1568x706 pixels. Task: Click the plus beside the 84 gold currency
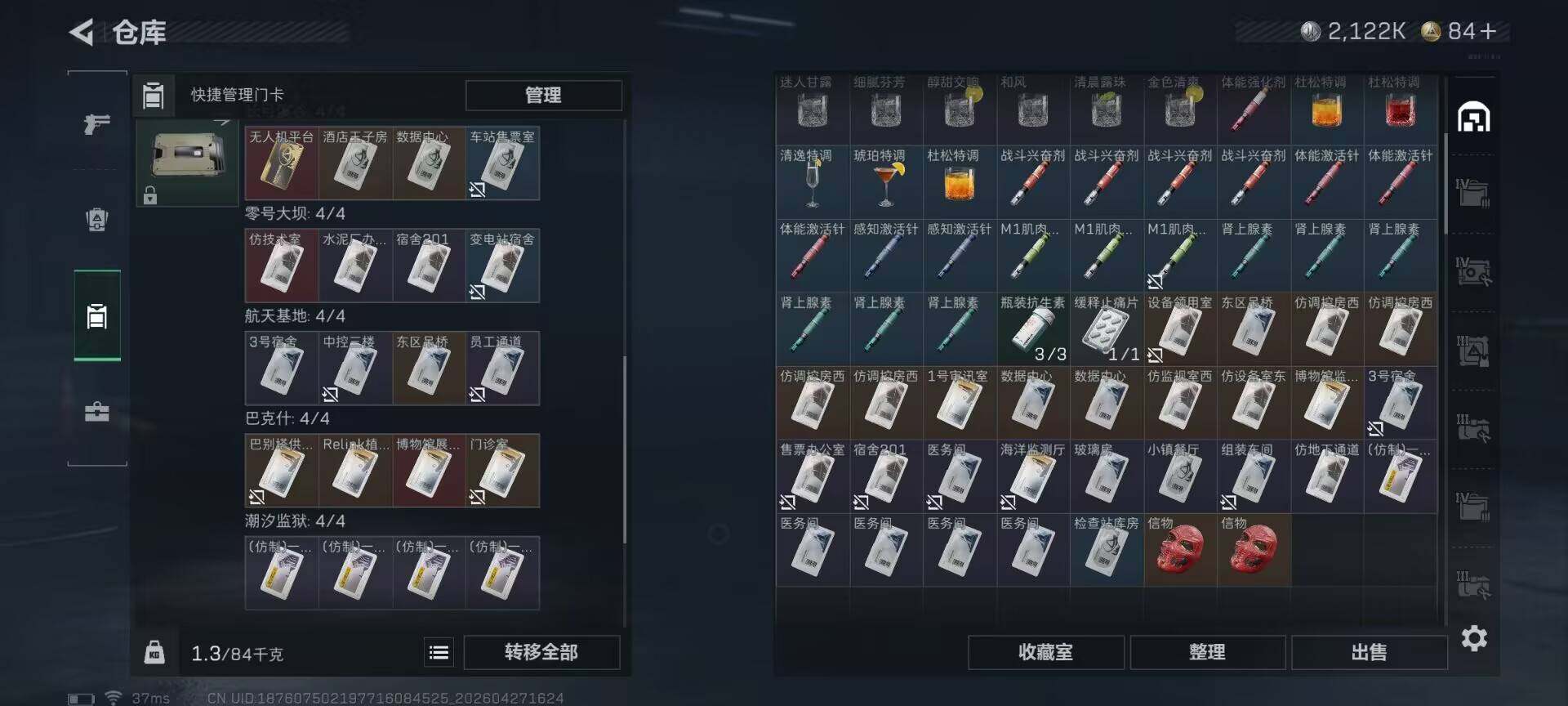[1488, 32]
